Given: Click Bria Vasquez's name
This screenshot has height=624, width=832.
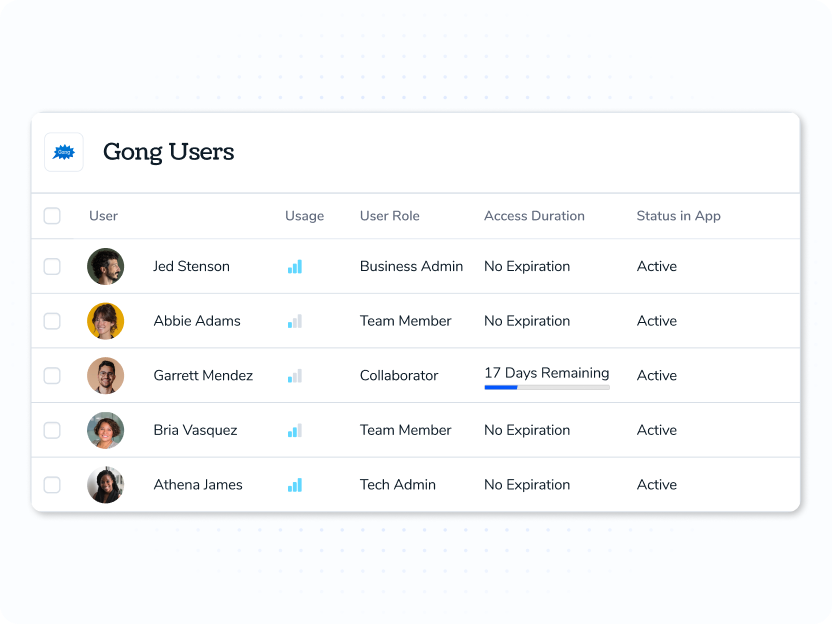Looking at the screenshot, I should [195, 430].
